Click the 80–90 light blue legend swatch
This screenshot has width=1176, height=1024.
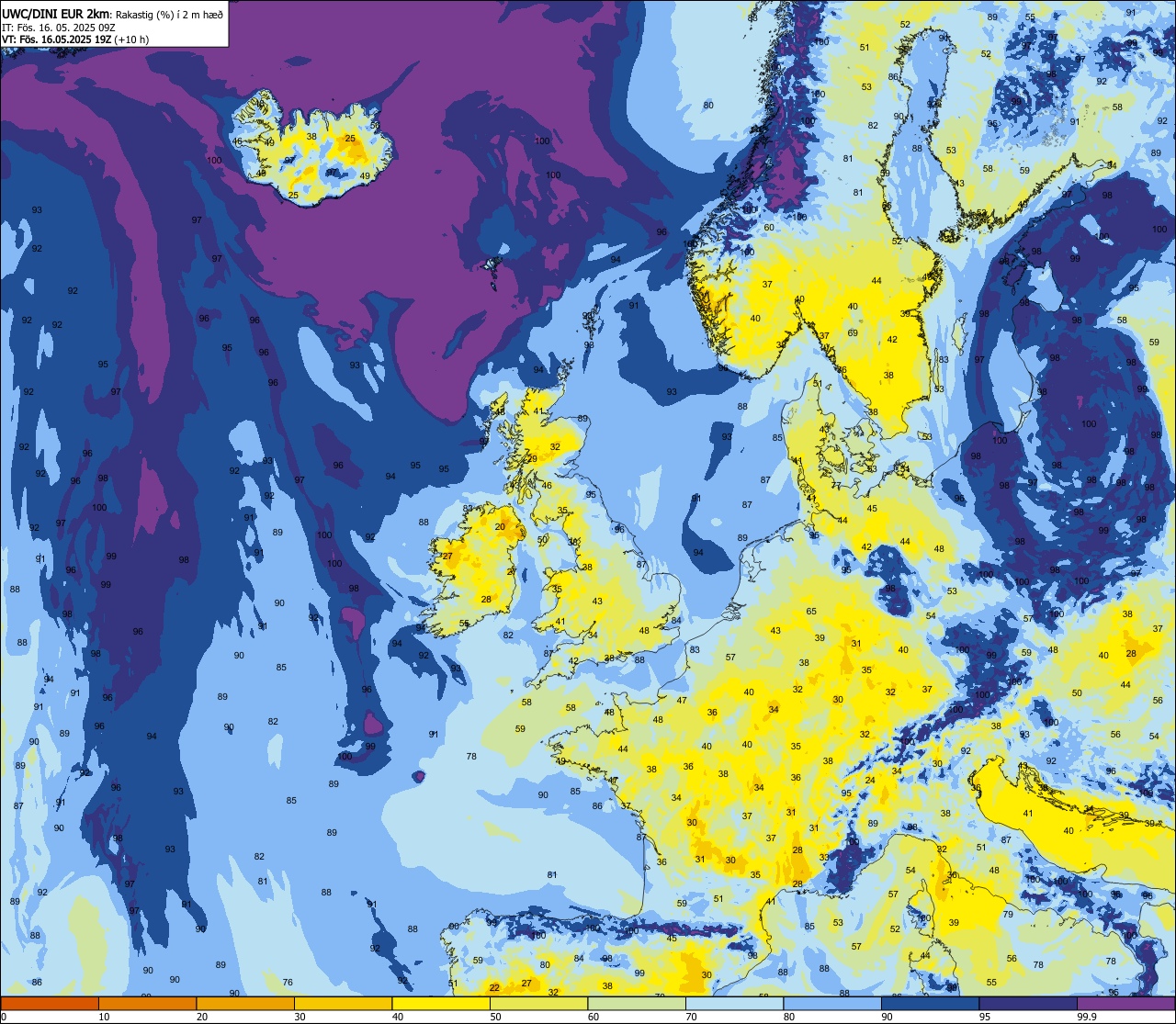[832, 1003]
